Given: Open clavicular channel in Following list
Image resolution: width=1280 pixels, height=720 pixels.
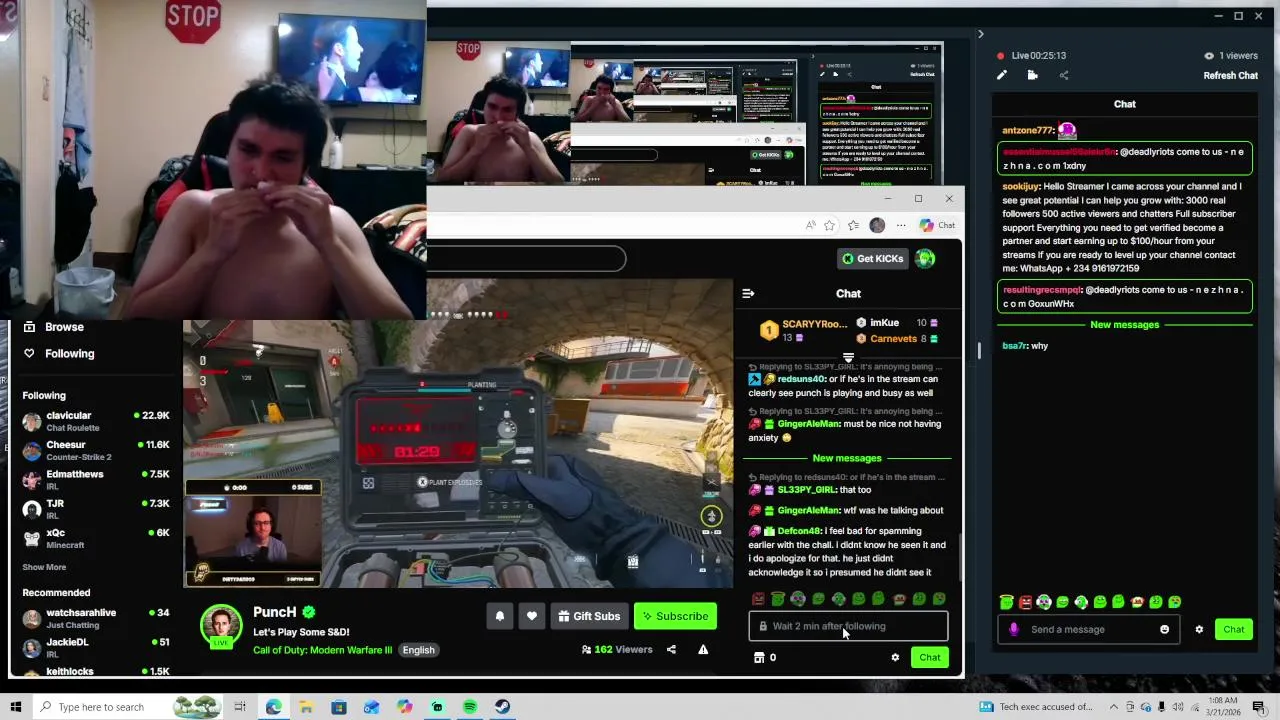Looking at the screenshot, I should 96,421.
